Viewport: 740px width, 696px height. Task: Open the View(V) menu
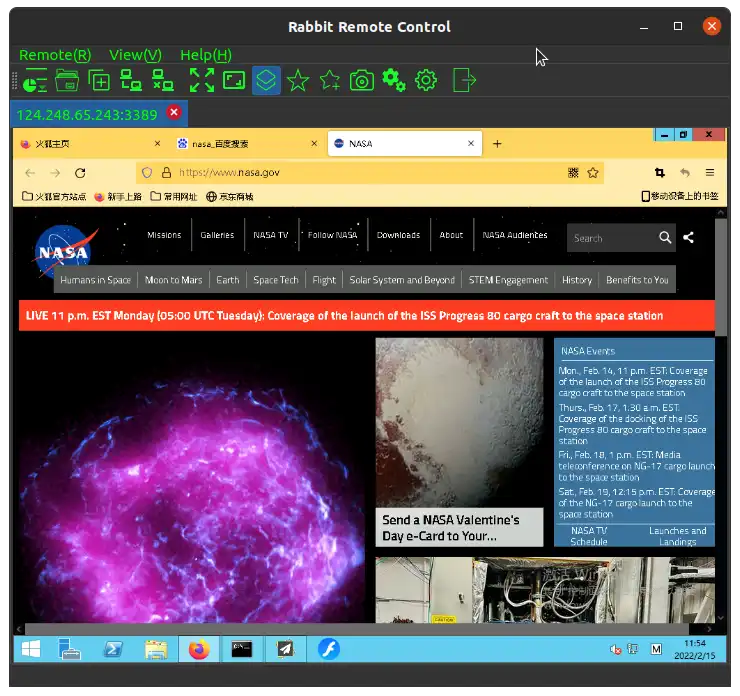point(135,55)
